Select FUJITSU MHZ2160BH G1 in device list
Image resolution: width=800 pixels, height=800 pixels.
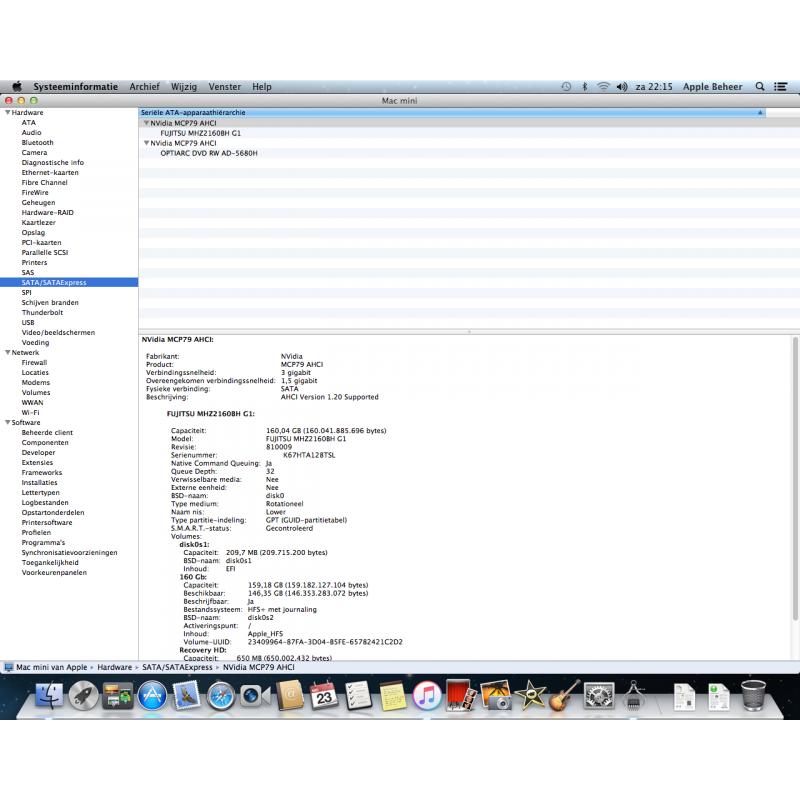(x=201, y=133)
